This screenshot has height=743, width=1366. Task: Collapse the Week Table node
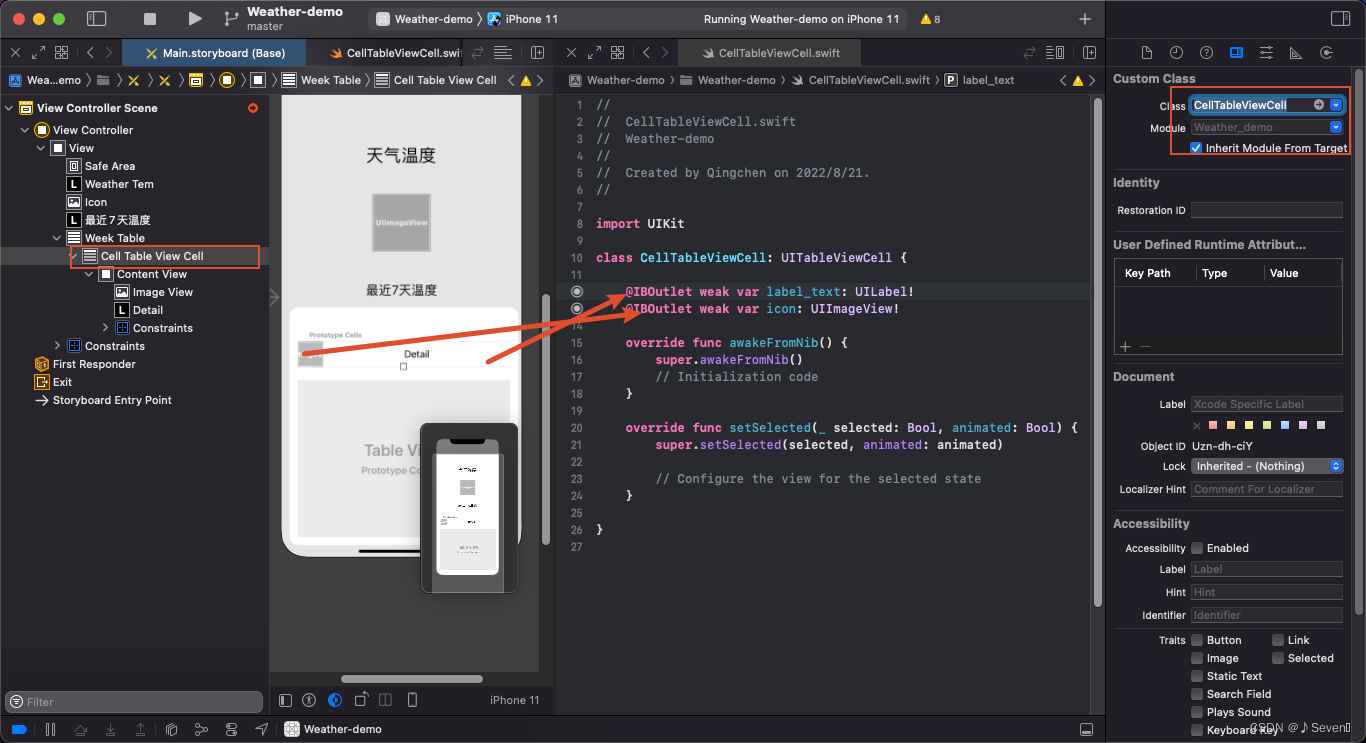tap(58, 238)
